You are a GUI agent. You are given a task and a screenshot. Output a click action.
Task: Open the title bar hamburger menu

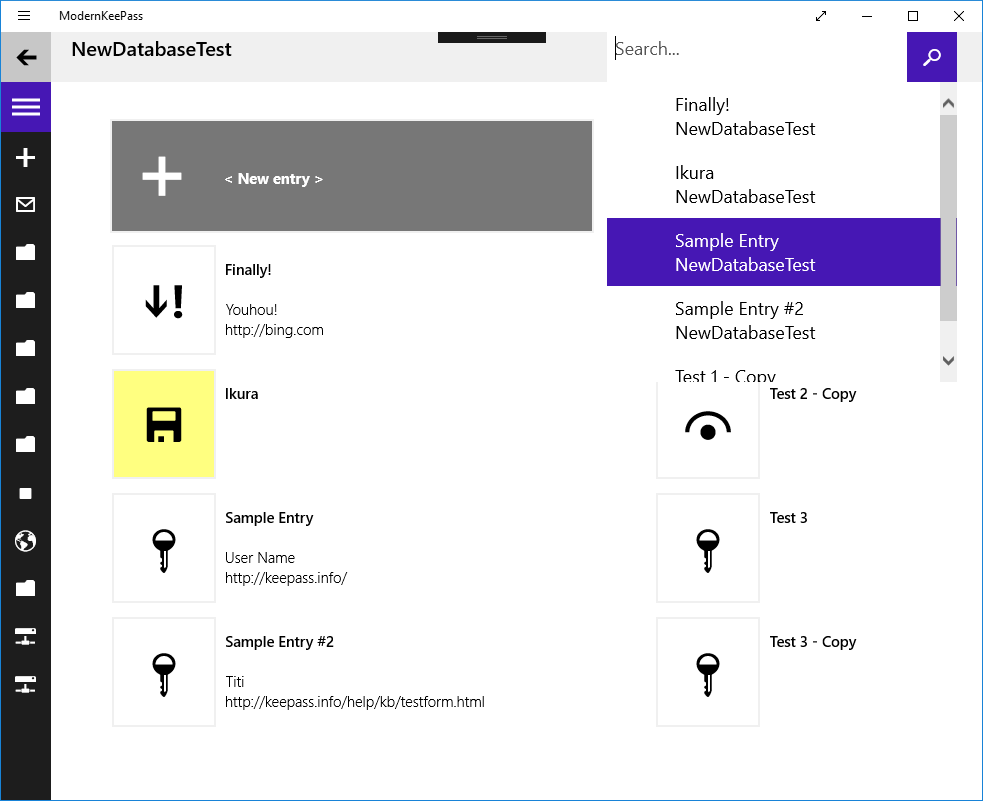[x=24, y=16]
